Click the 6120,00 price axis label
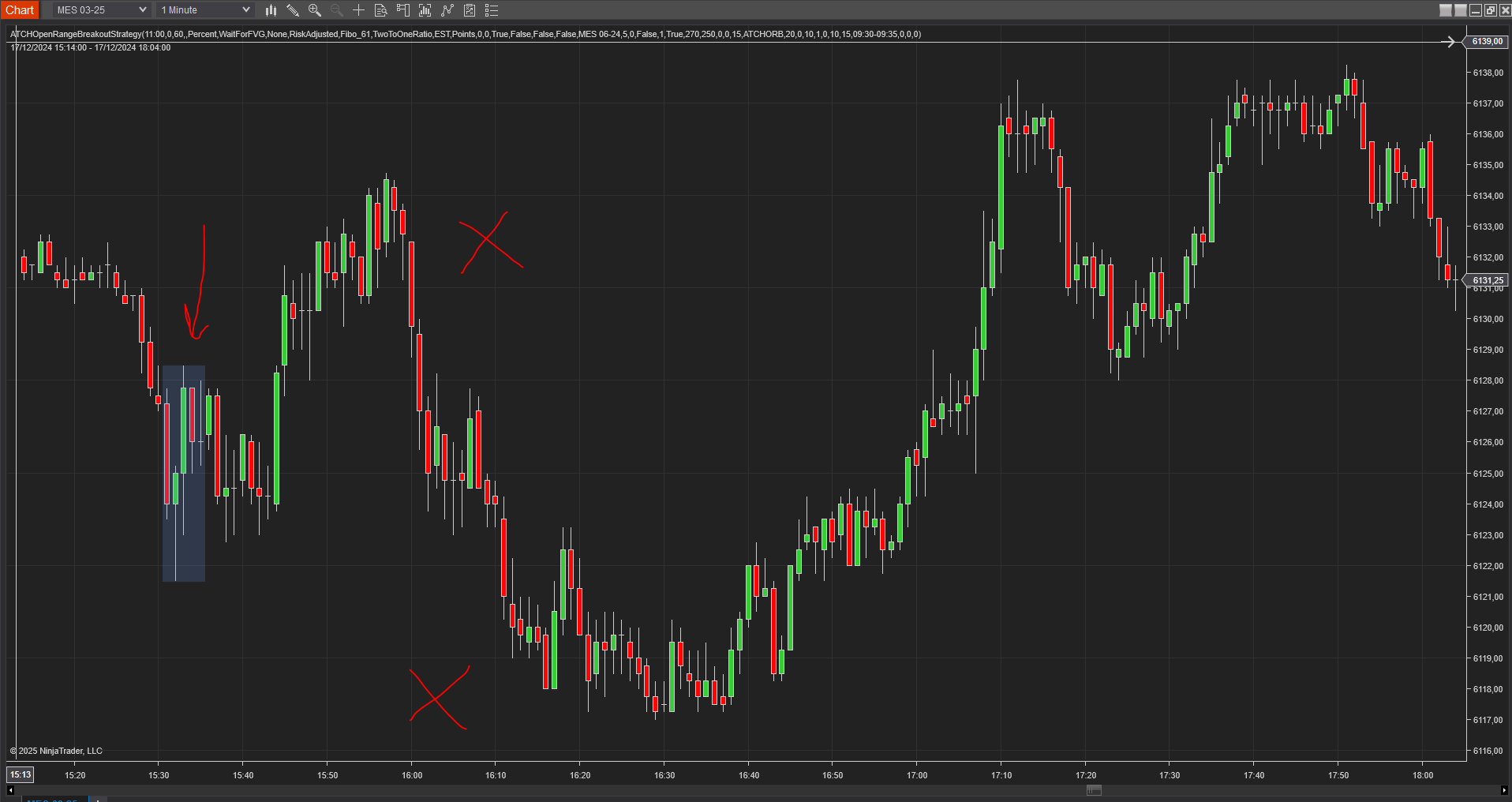 [x=1488, y=628]
